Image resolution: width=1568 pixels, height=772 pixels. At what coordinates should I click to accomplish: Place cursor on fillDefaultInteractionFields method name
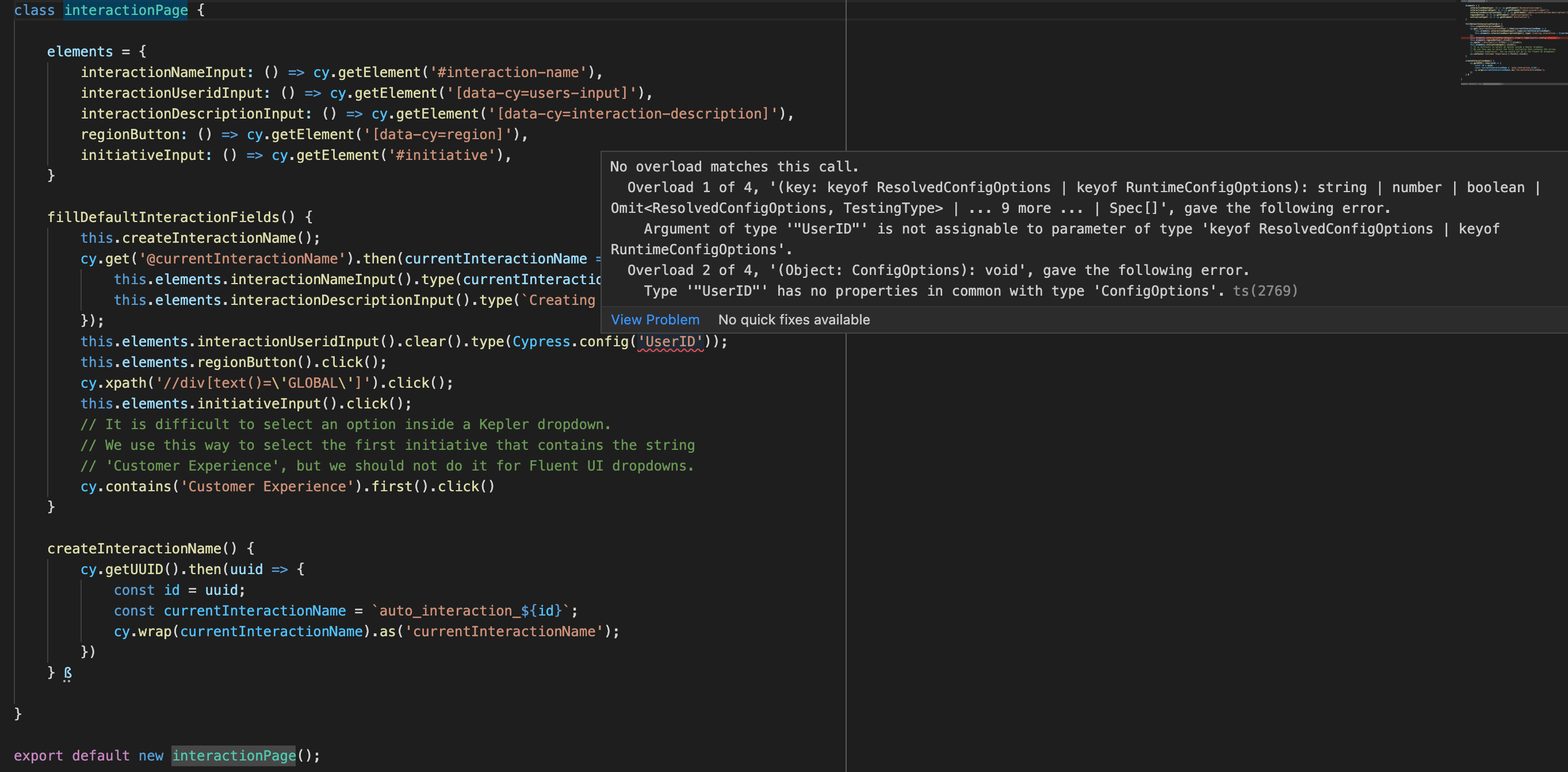pyautogui.click(x=163, y=217)
